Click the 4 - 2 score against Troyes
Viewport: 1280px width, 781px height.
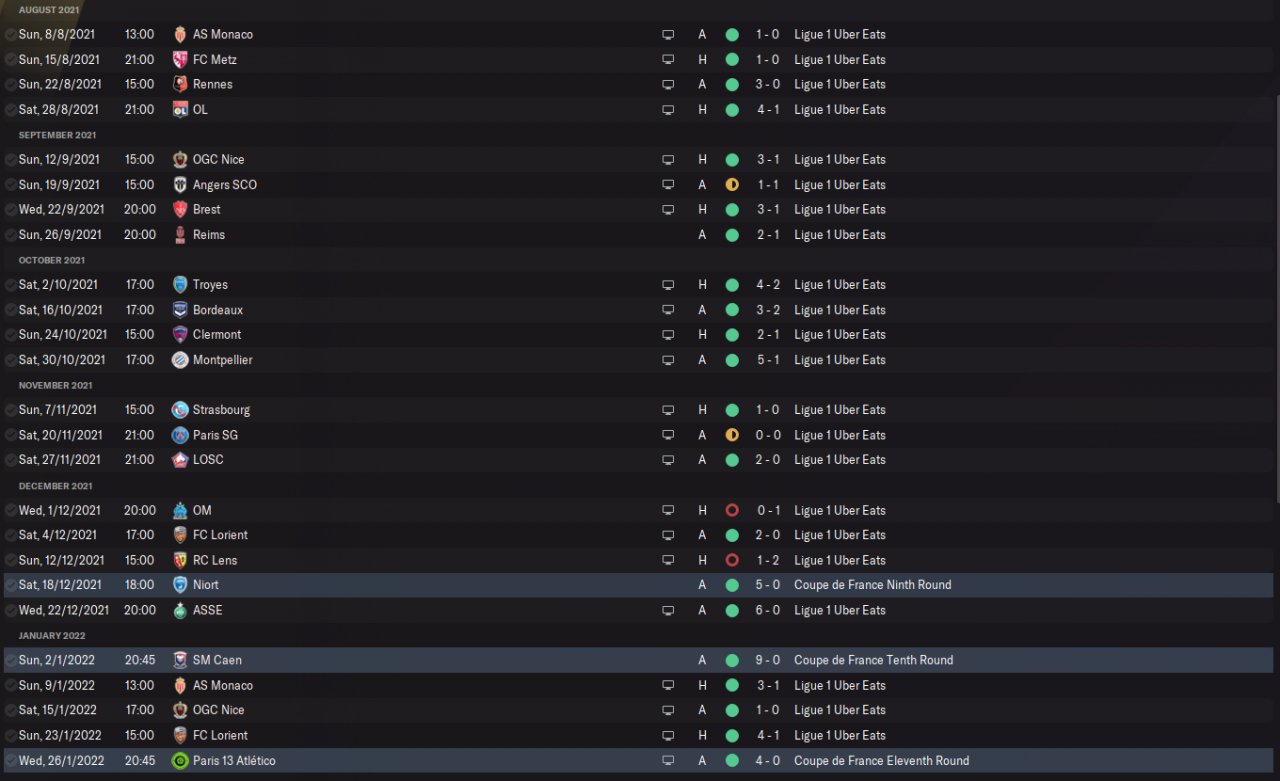(x=768, y=284)
